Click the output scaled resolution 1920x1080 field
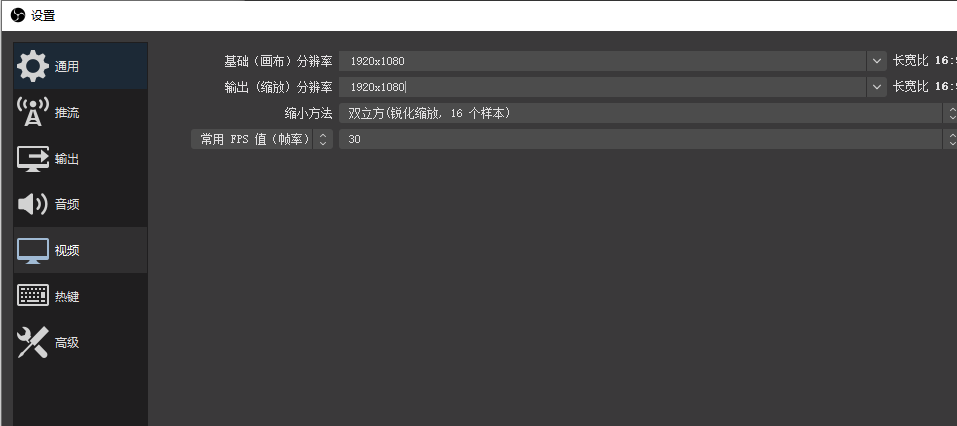The image size is (957, 426). (x=603, y=87)
